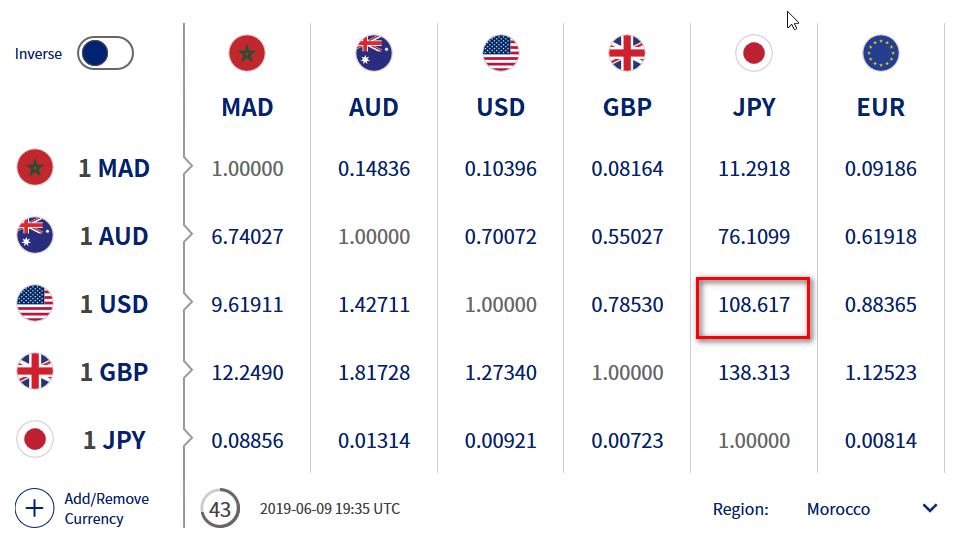Select the GBP column heading
Image resolution: width=953 pixels, height=544 pixels.
click(627, 108)
